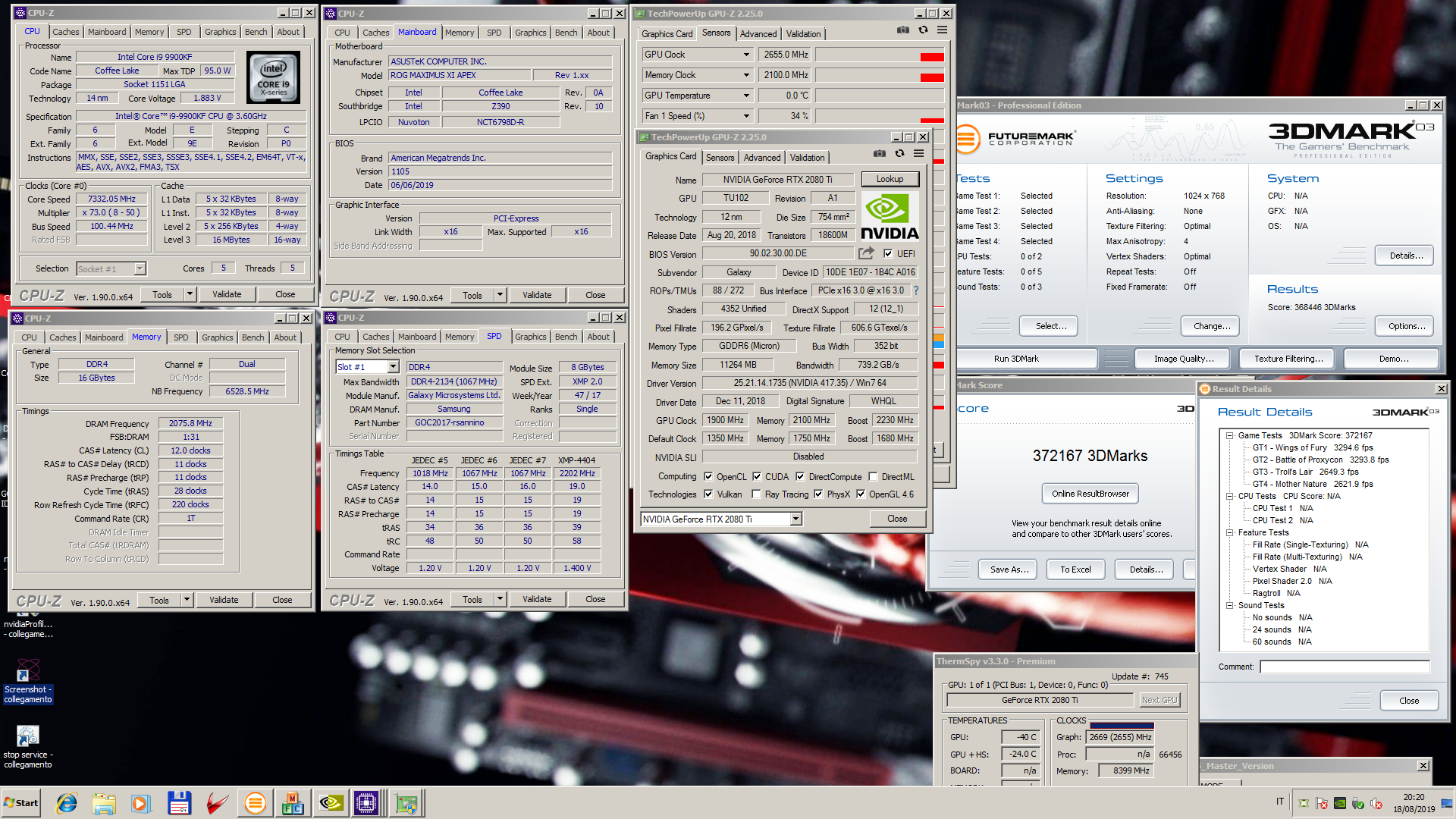1456x819 pixels.
Task: Open GPU Temperature sensor dropdown
Action: click(x=746, y=96)
